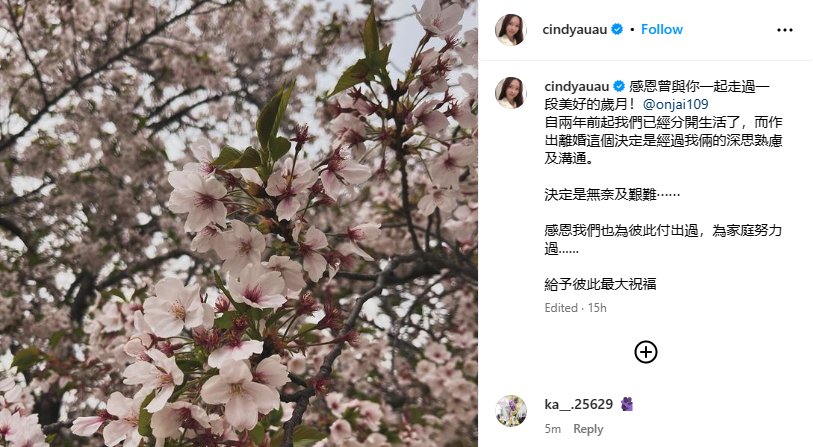This screenshot has width=813, height=447.
Task: Click verified badge in caption username
Action: click(x=619, y=86)
